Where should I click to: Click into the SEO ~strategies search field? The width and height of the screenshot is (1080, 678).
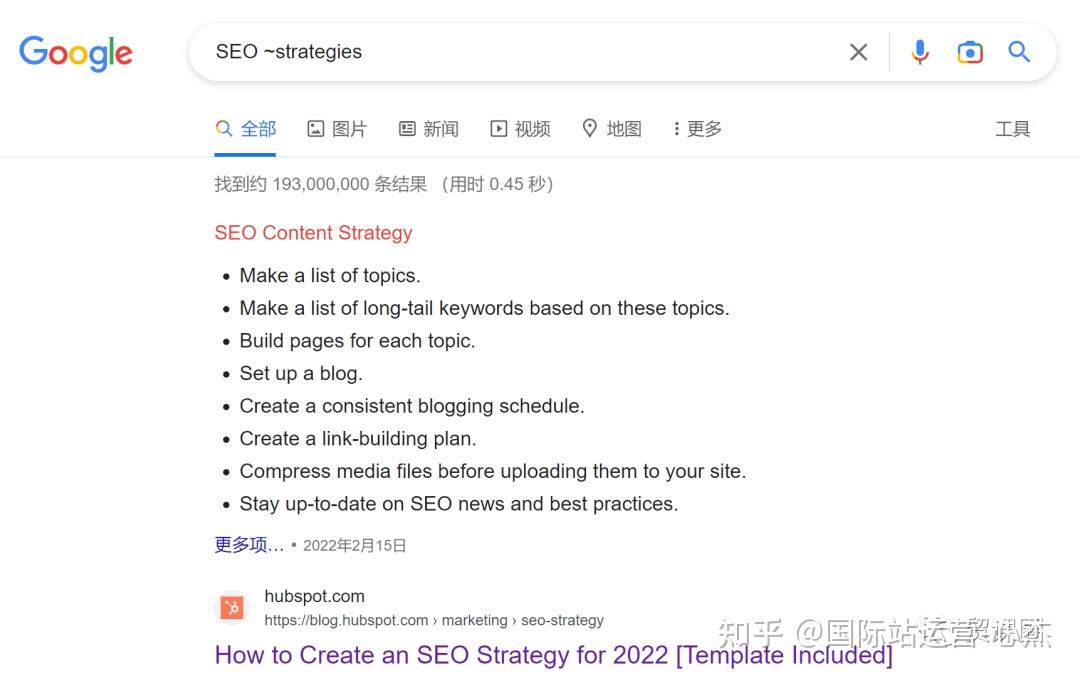[x=523, y=52]
